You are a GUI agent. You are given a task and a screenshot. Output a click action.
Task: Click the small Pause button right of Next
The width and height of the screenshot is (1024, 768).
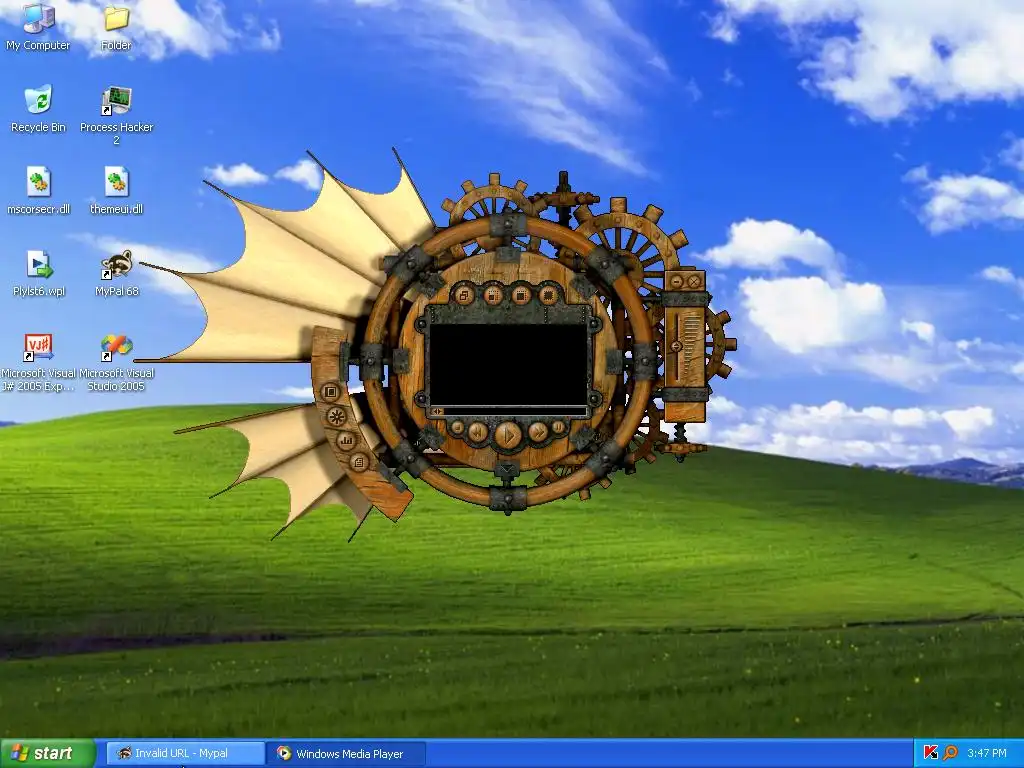[558, 428]
